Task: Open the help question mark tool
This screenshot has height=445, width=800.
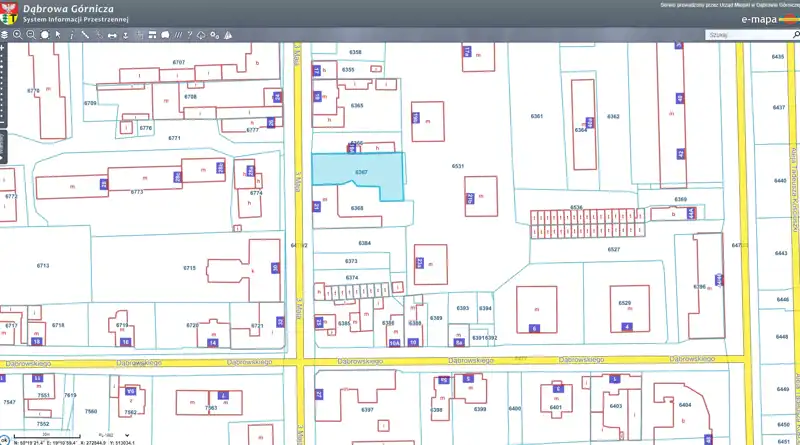Action: point(189,35)
